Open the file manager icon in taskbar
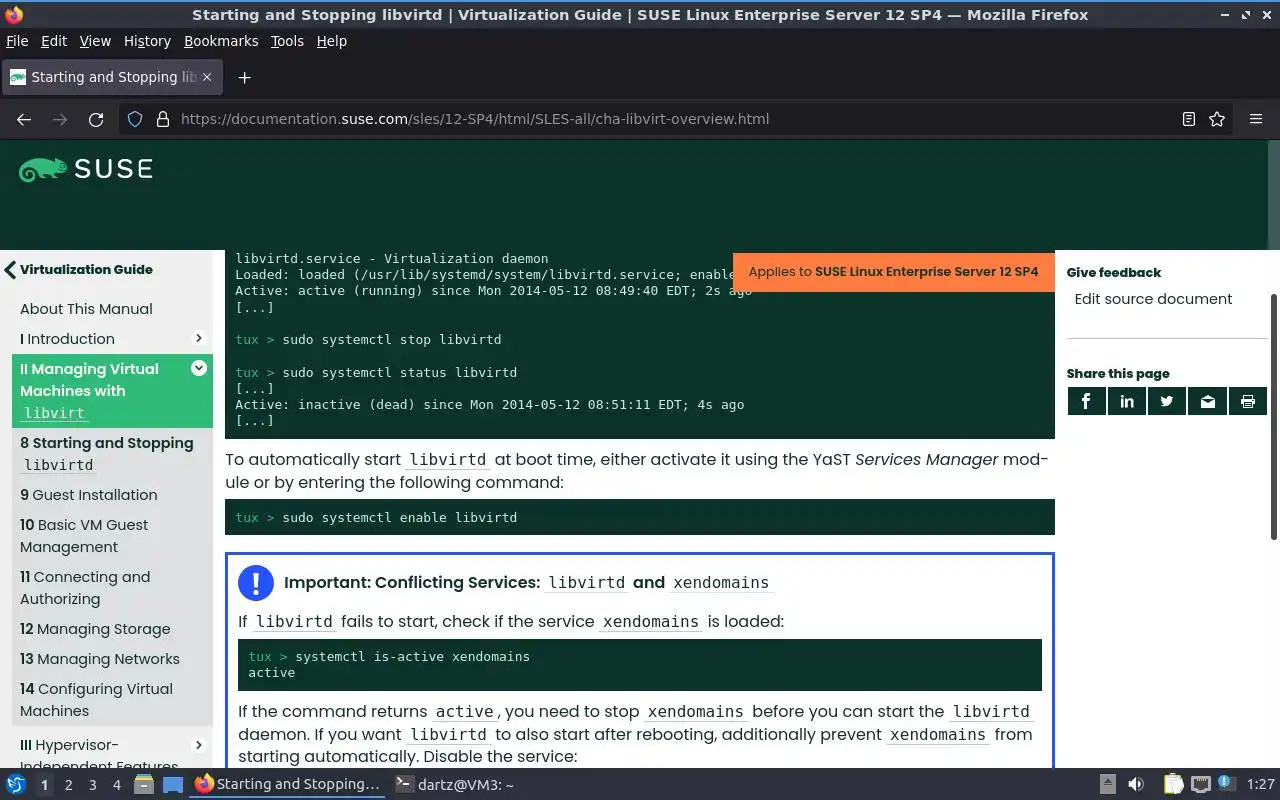 (x=143, y=784)
